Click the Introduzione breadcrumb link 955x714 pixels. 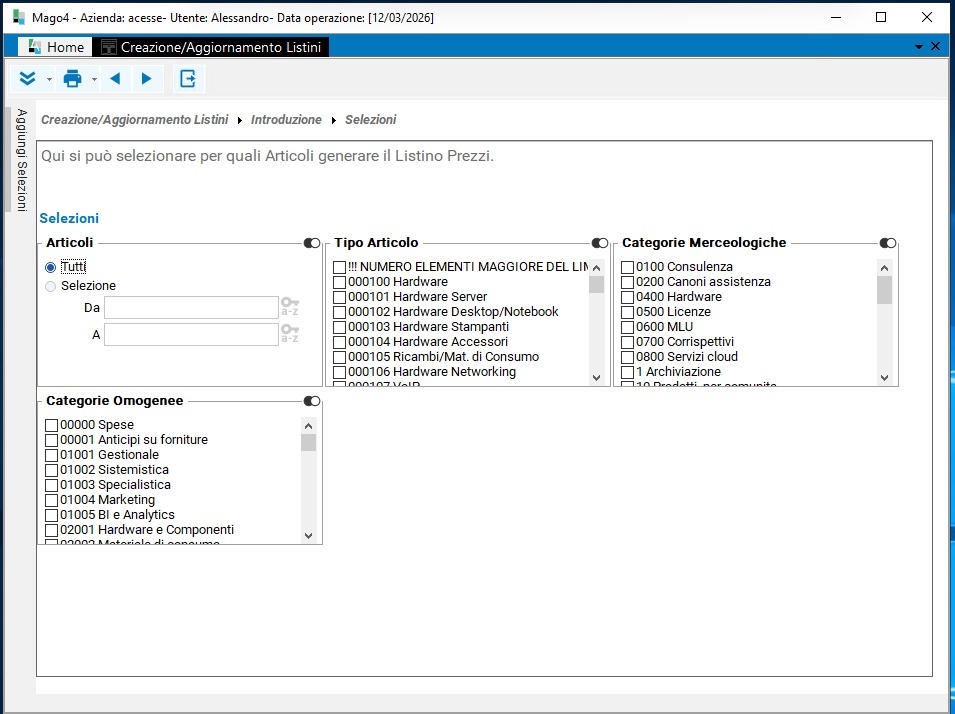click(x=286, y=120)
